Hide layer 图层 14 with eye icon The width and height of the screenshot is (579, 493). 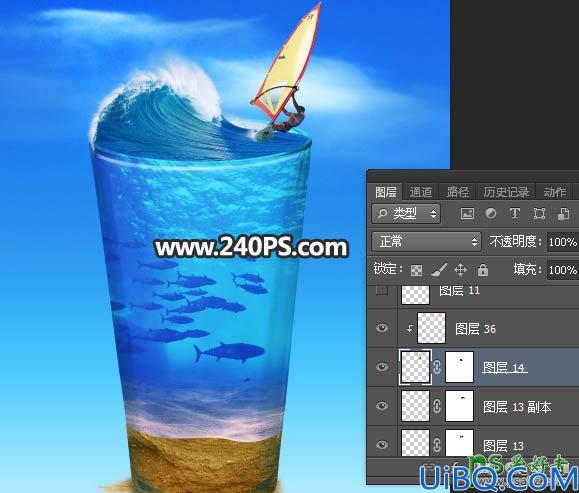tap(382, 367)
